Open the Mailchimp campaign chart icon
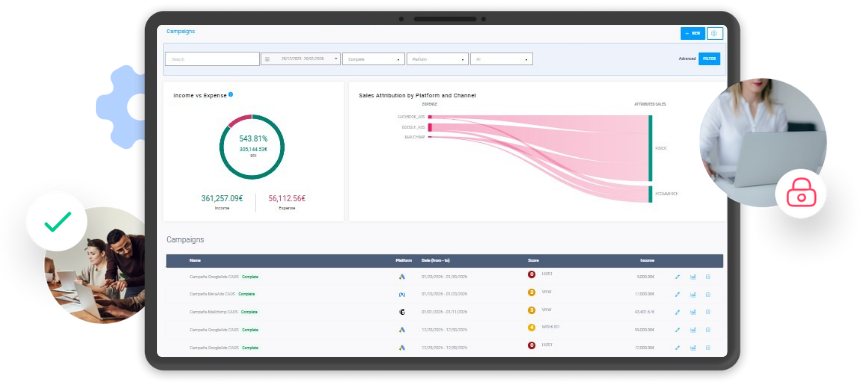Image resolution: width=861 pixels, height=386 pixels. [x=692, y=312]
